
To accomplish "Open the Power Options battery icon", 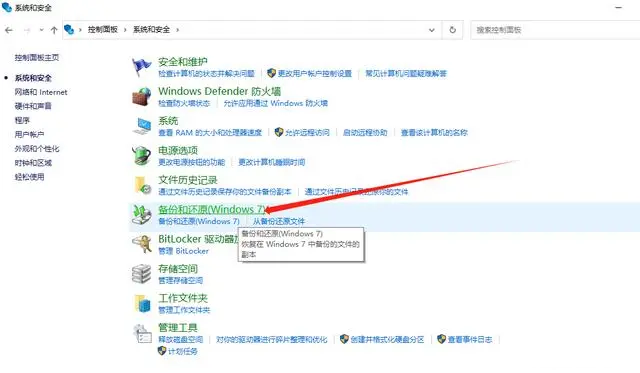I will [142, 155].
